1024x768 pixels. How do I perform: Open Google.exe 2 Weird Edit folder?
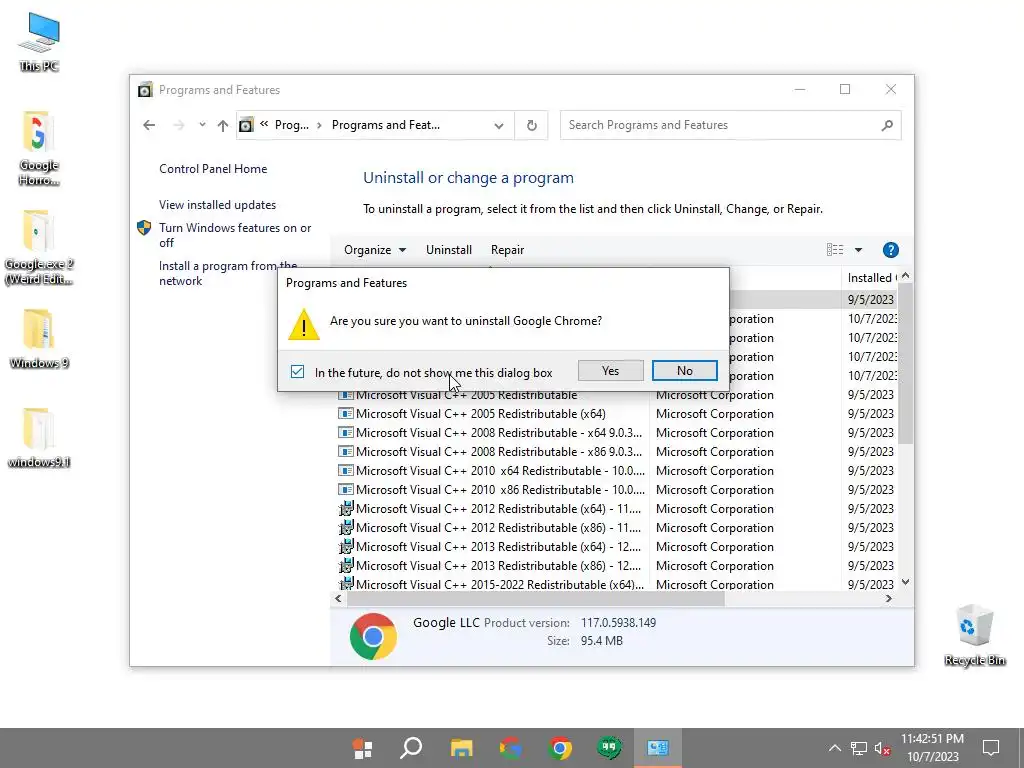pyautogui.click(x=39, y=248)
